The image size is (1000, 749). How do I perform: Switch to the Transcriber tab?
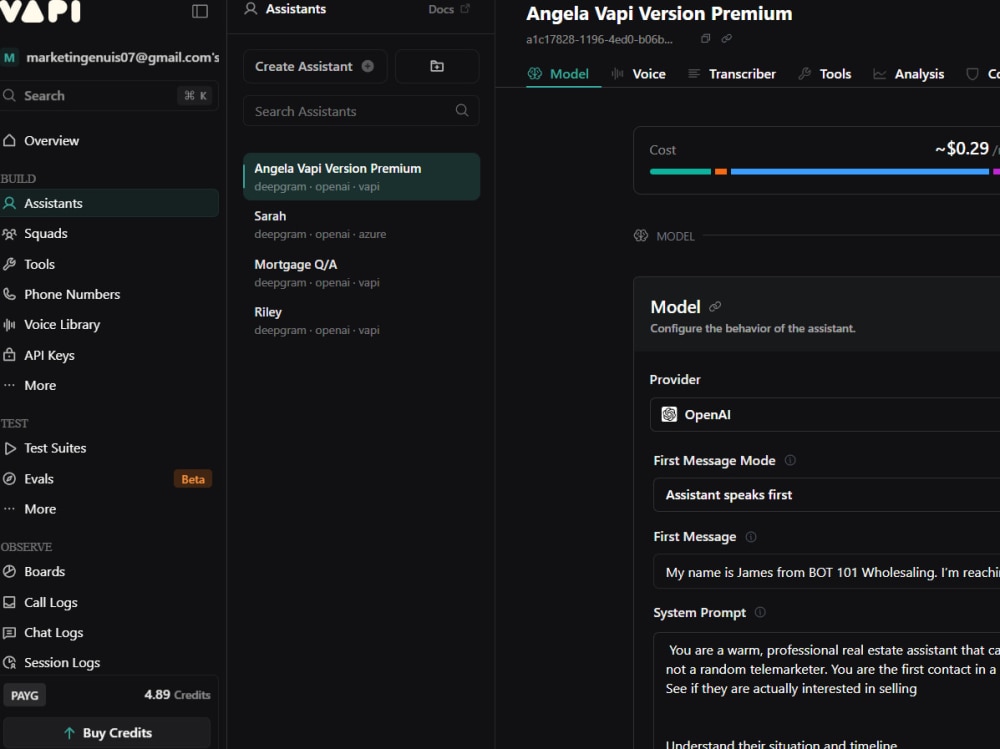[732, 74]
